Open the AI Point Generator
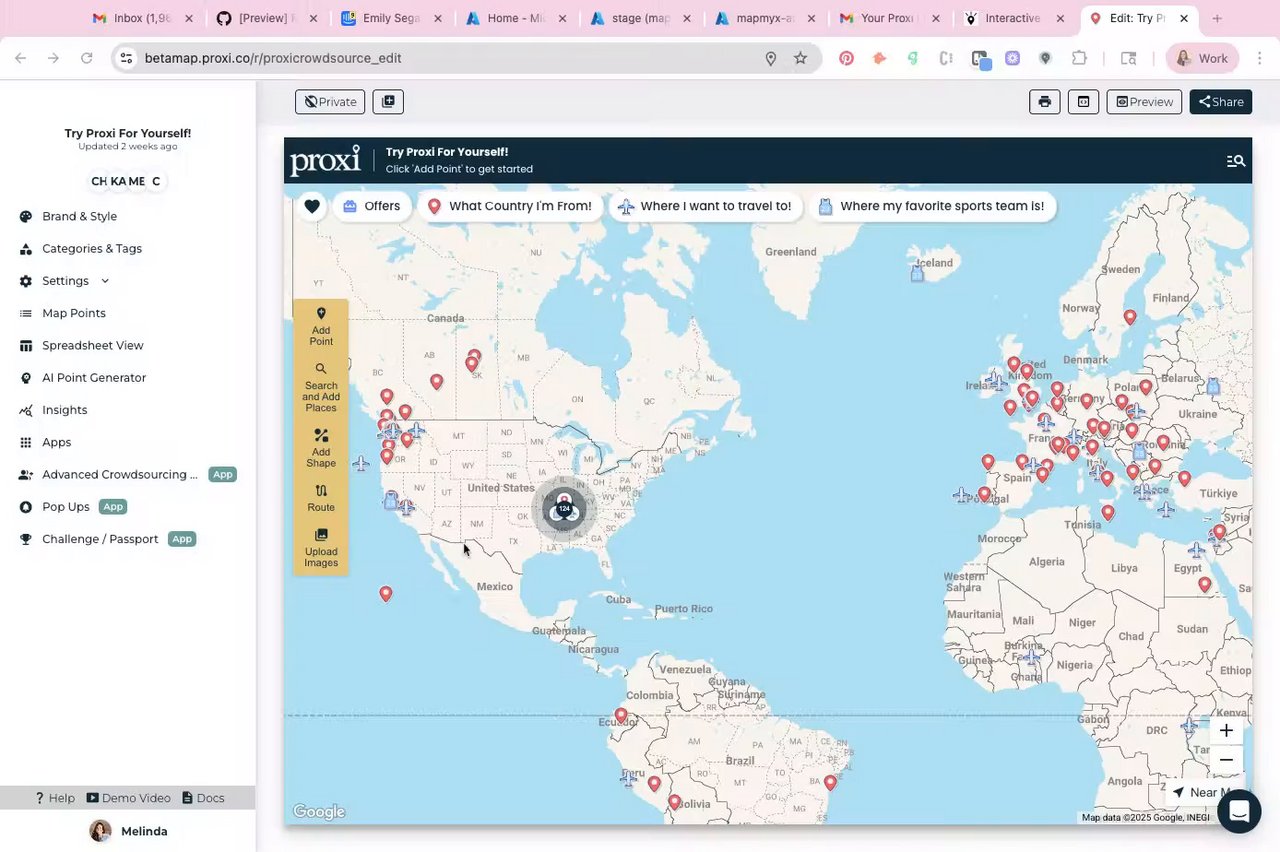This screenshot has width=1280, height=852. tap(94, 377)
